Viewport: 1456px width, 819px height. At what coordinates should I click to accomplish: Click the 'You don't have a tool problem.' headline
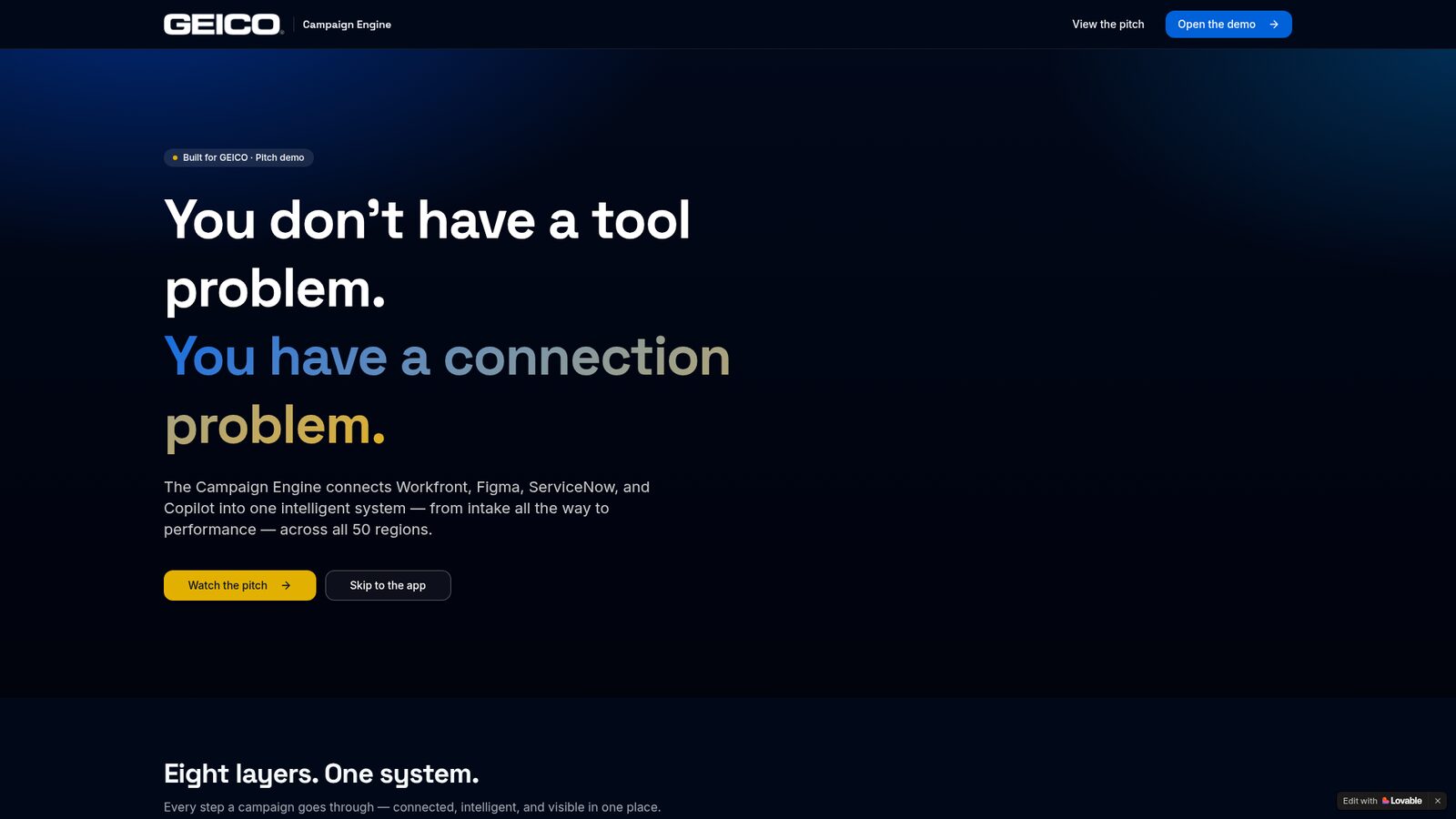427,255
